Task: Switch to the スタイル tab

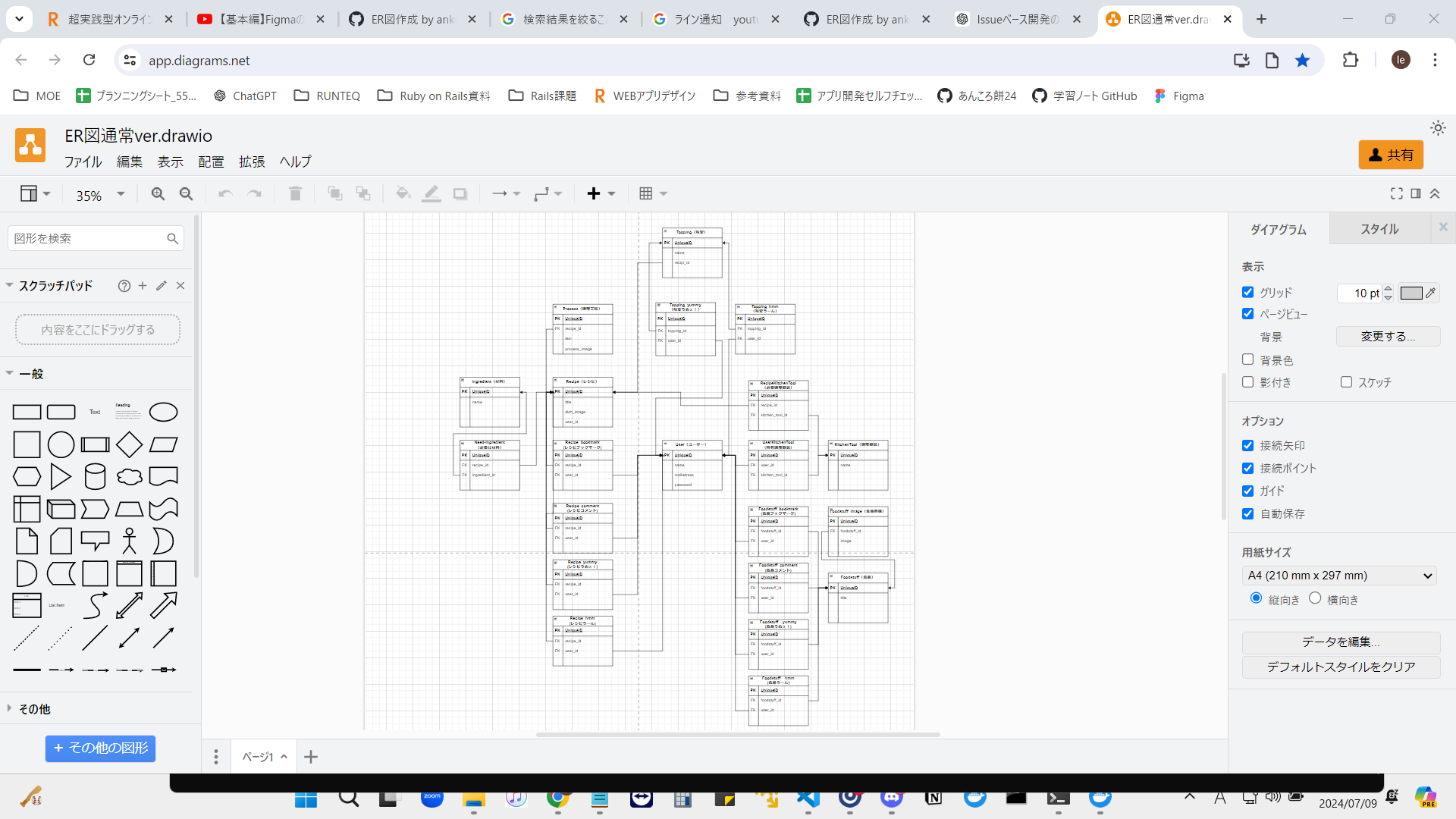Action: pos(1379,229)
